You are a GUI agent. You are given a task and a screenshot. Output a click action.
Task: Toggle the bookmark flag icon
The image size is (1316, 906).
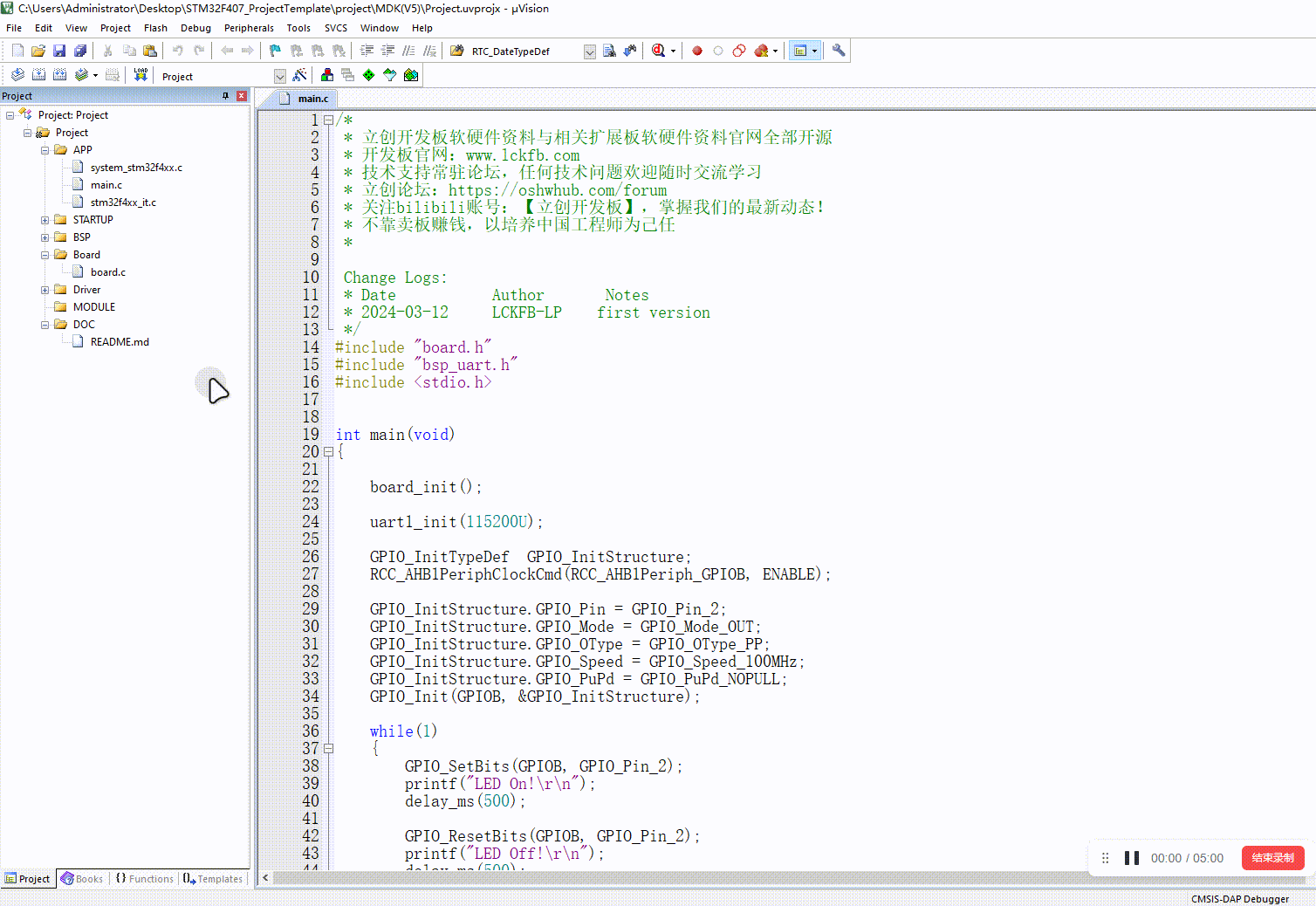(x=275, y=51)
